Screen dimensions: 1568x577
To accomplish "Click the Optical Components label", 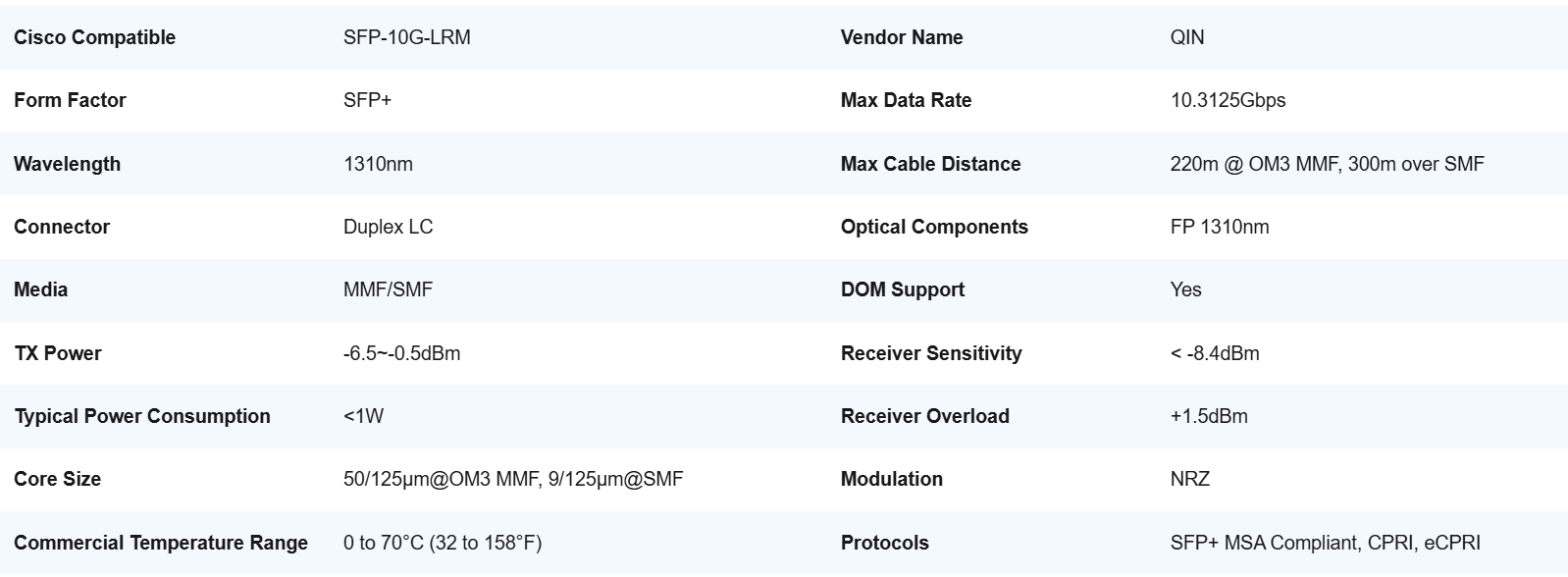I will tap(934, 227).
